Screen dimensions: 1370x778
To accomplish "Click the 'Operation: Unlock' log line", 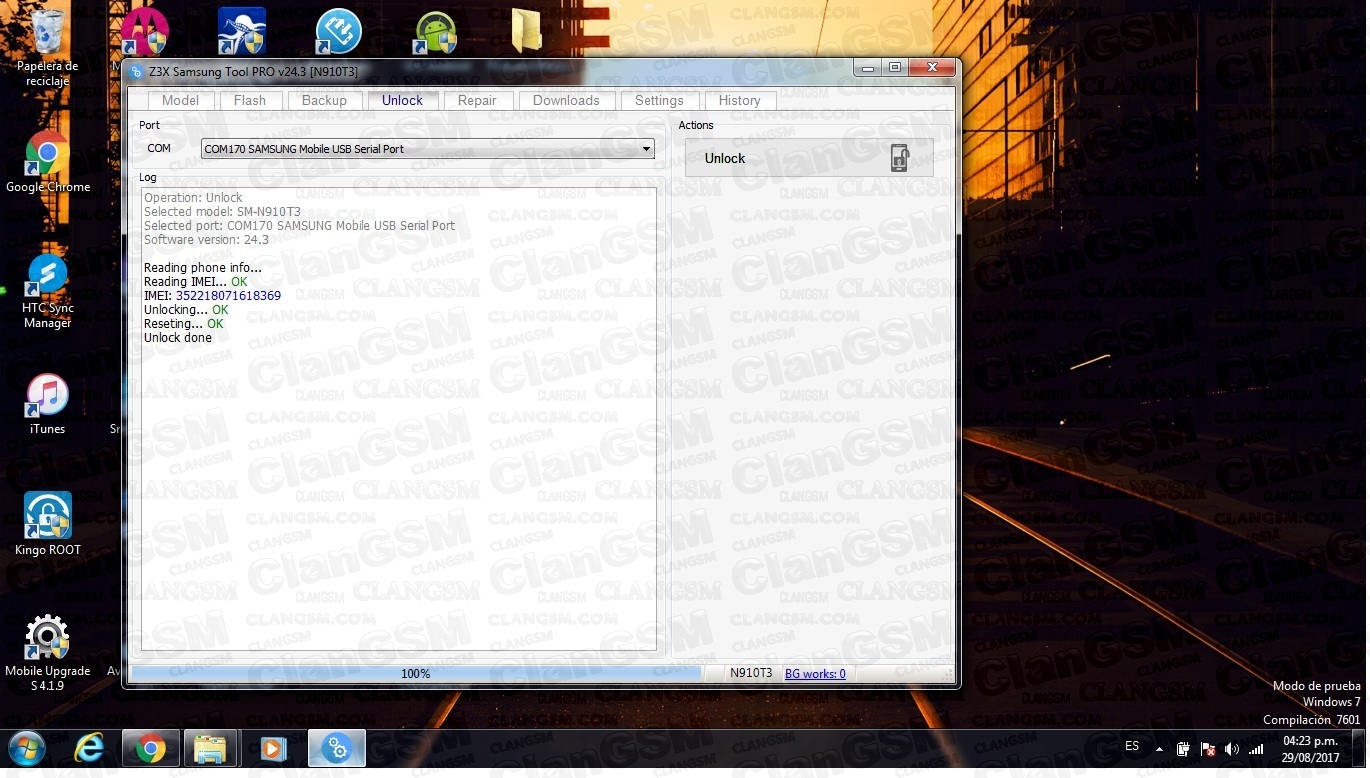I will (x=193, y=198).
